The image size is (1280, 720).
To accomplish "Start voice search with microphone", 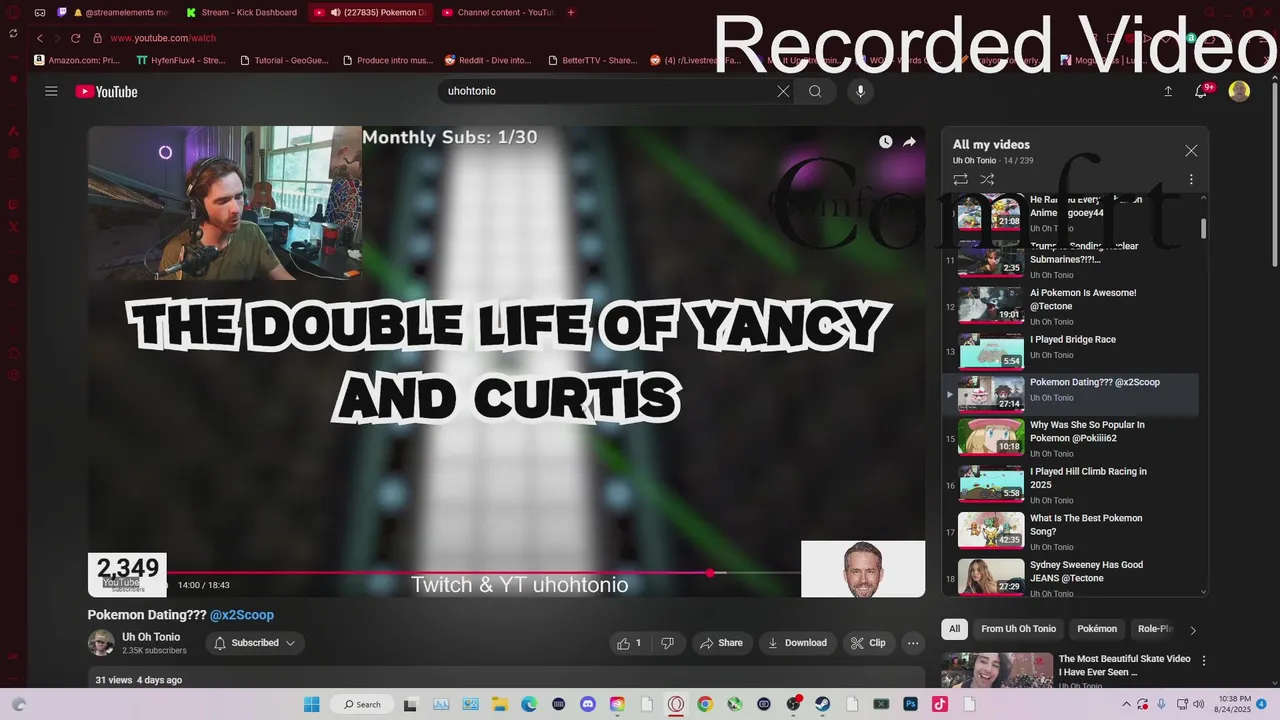I will pyautogui.click(x=860, y=91).
